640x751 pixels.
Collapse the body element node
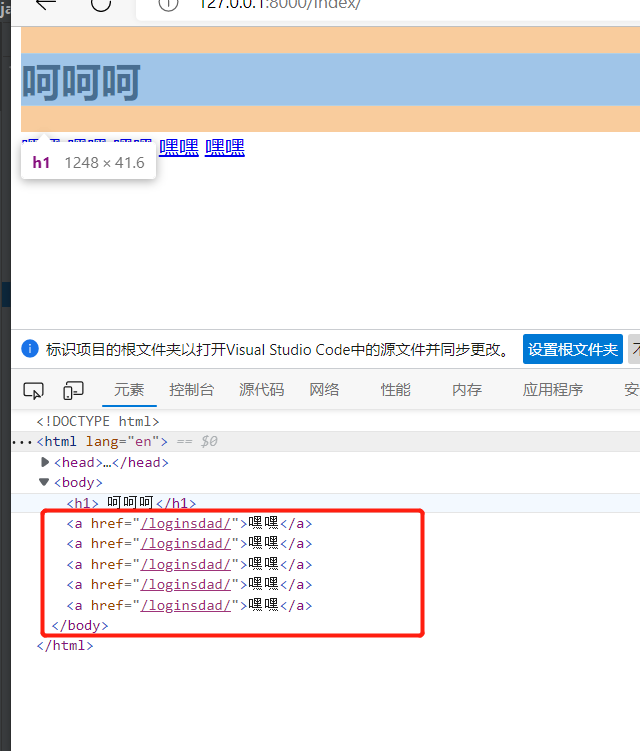(x=44, y=482)
